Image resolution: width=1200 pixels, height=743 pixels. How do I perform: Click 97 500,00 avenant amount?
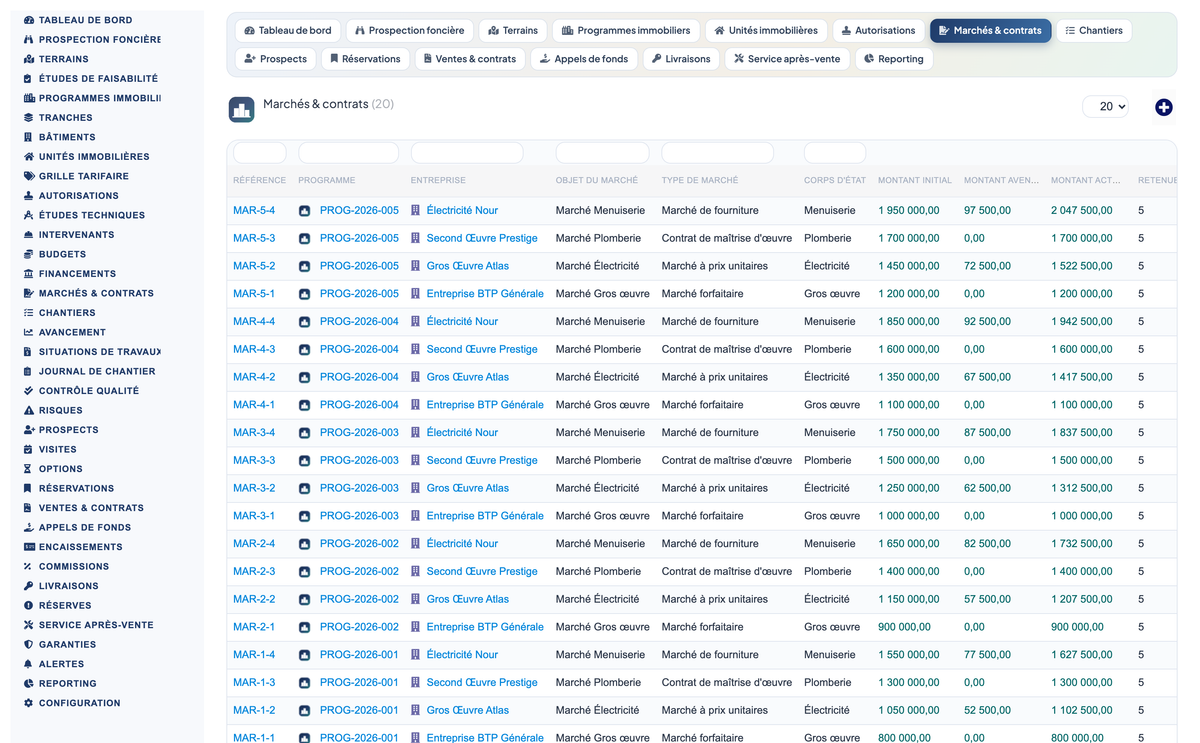click(987, 211)
